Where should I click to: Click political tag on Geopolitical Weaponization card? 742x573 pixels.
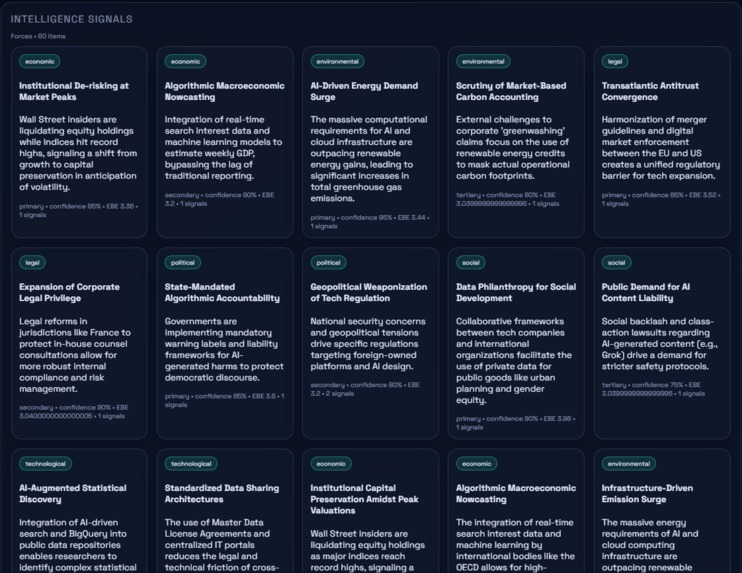328,263
